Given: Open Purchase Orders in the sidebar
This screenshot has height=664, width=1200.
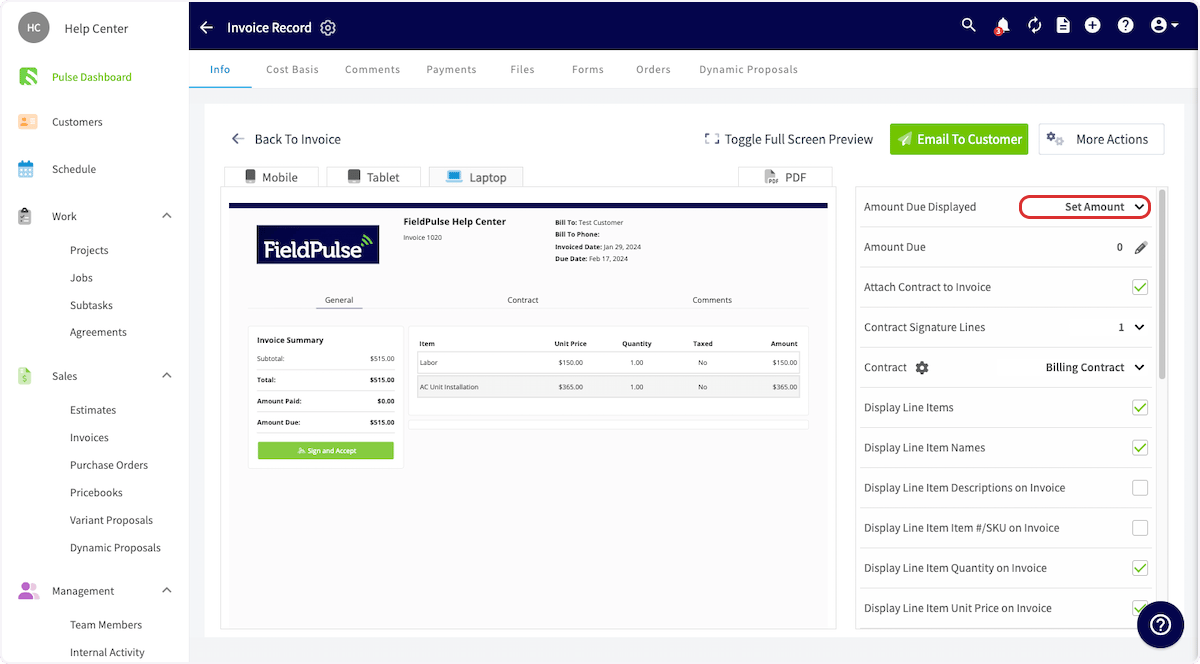Looking at the screenshot, I should coord(109,465).
